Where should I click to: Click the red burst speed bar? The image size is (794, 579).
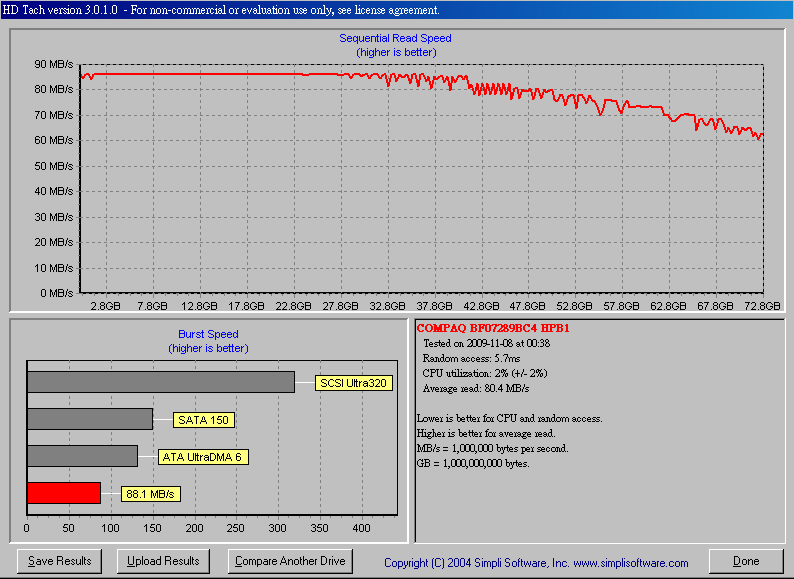point(64,493)
